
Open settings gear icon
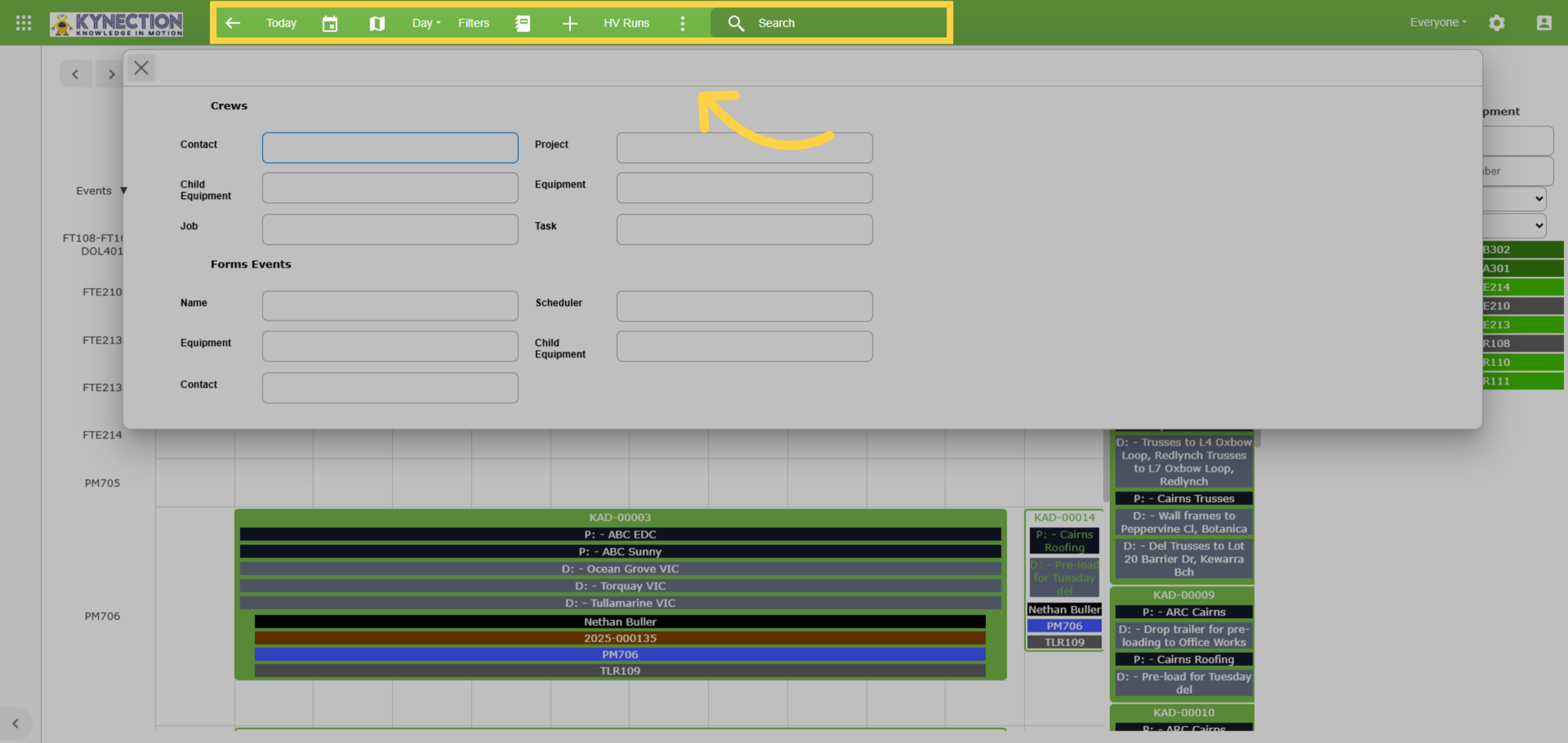point(1497,23)
